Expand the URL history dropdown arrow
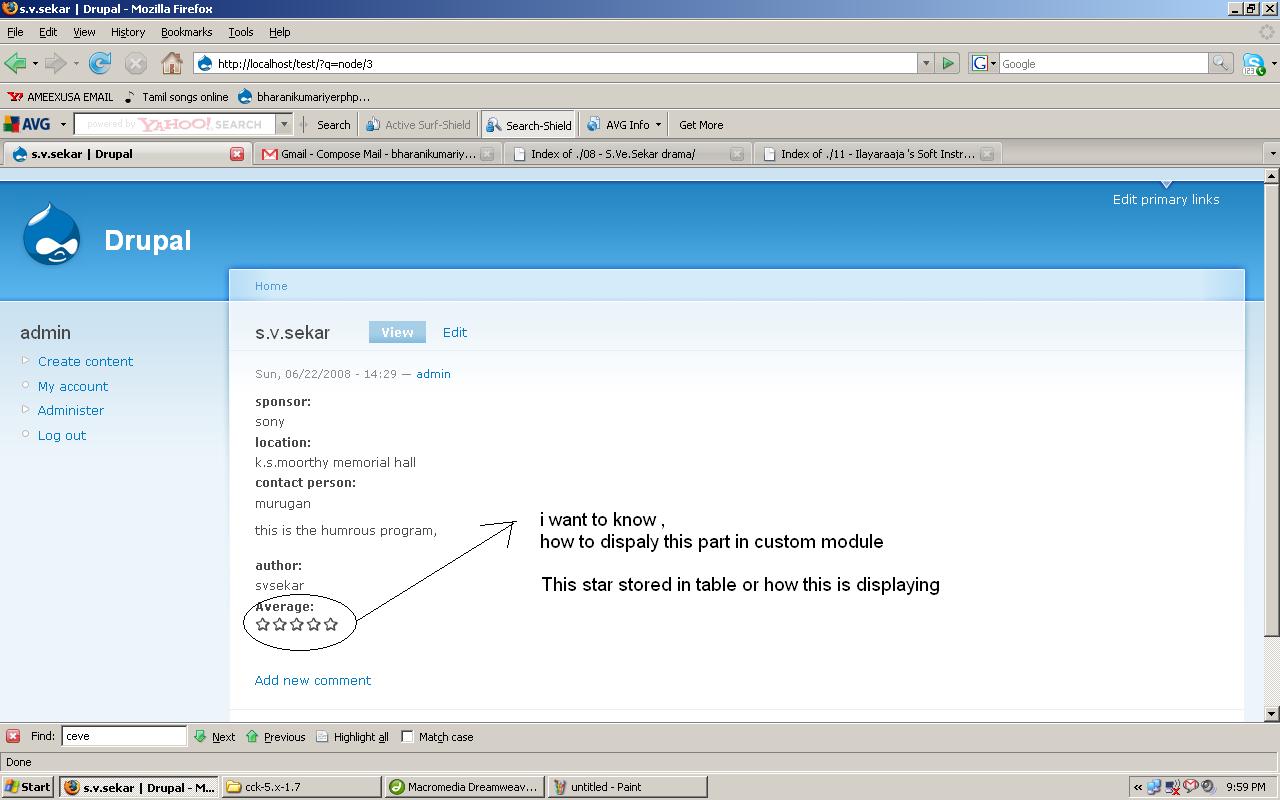The image size is (1280, 800). coord(925,64)
